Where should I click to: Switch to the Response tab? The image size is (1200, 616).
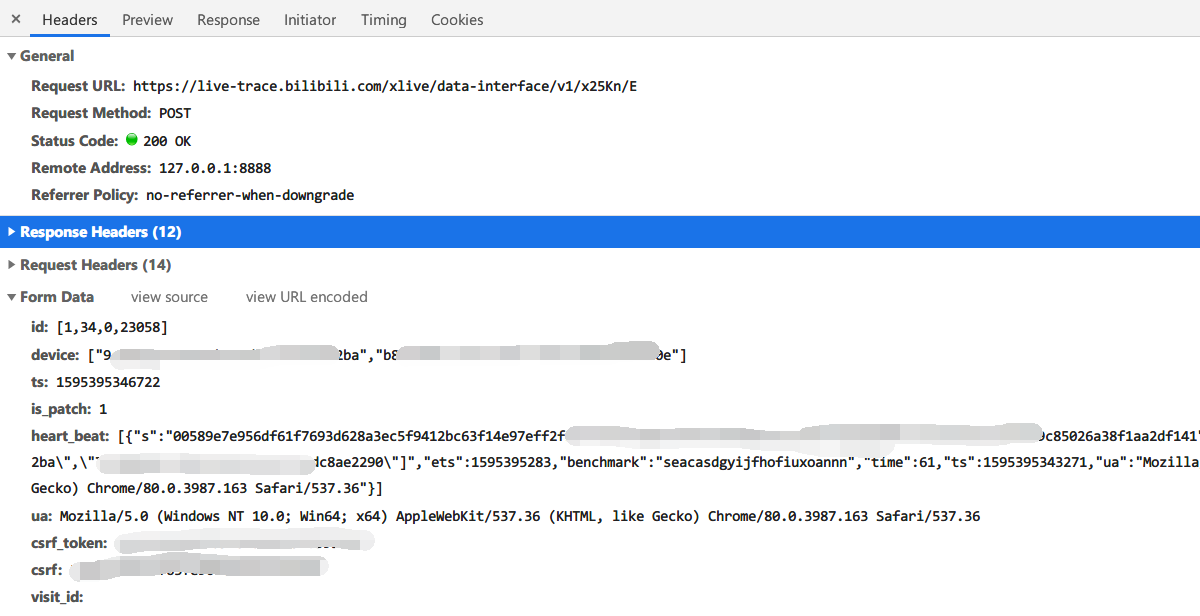(x=228, y=20)
